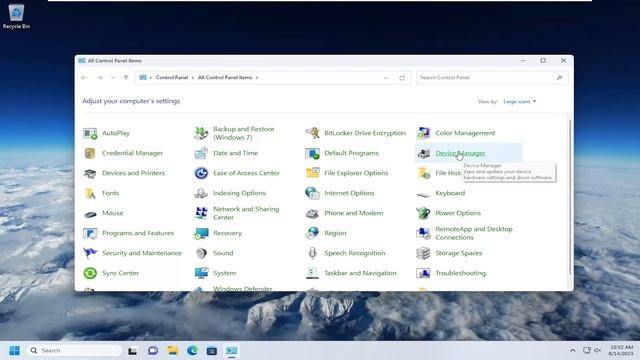
Task: Click Ease of Access Center icon
Action: [201, 173]
